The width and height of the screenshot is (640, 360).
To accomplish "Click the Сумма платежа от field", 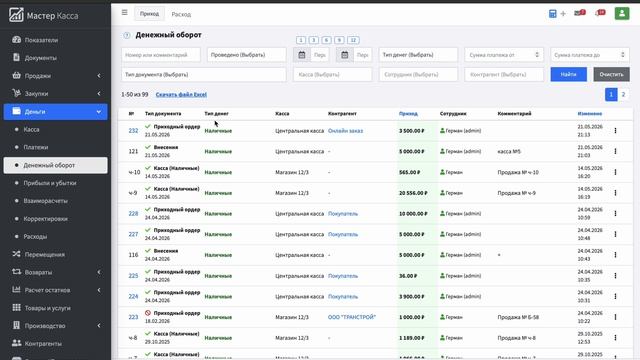I will pyautogui.click(x=504, y=55).
